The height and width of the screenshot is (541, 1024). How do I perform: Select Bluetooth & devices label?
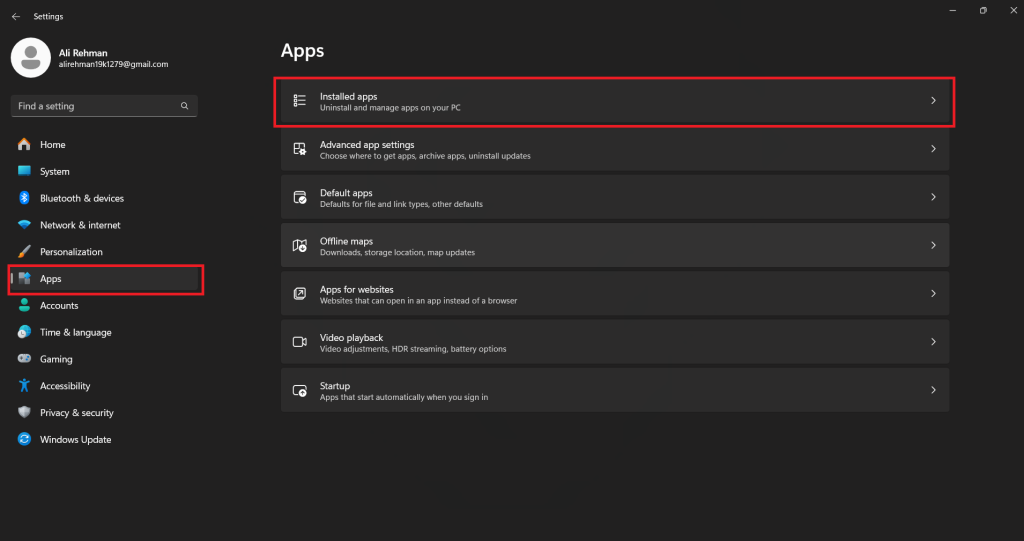82,198
